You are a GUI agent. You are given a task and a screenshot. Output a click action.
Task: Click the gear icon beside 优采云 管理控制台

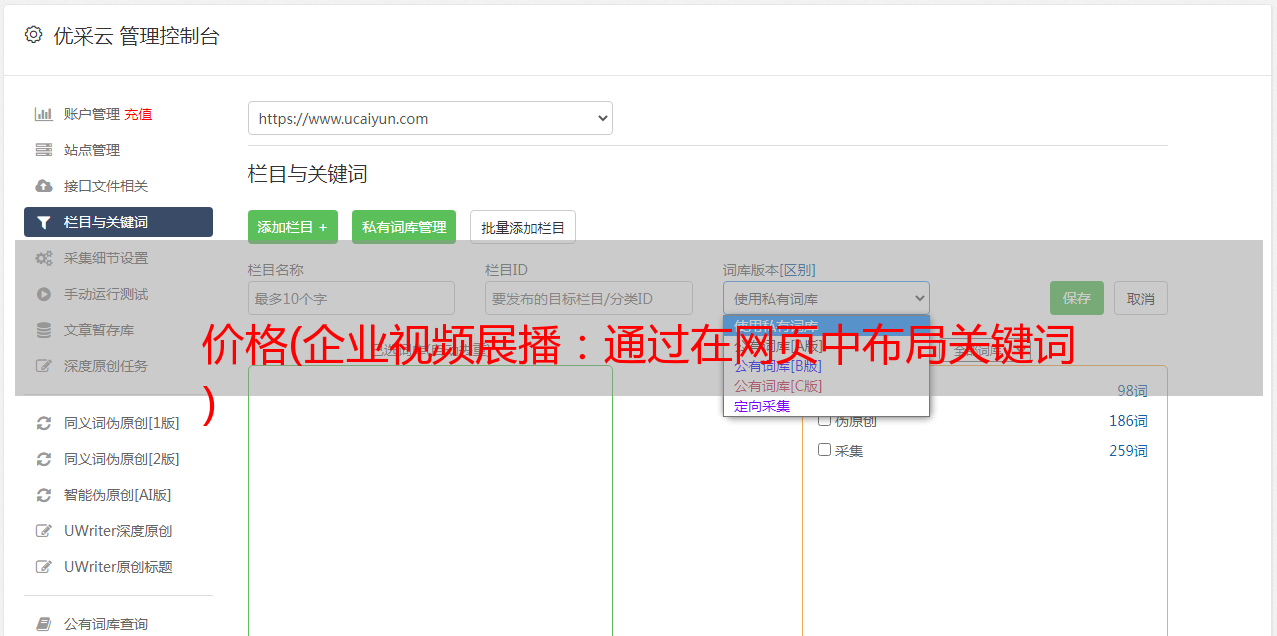(33, 35)
